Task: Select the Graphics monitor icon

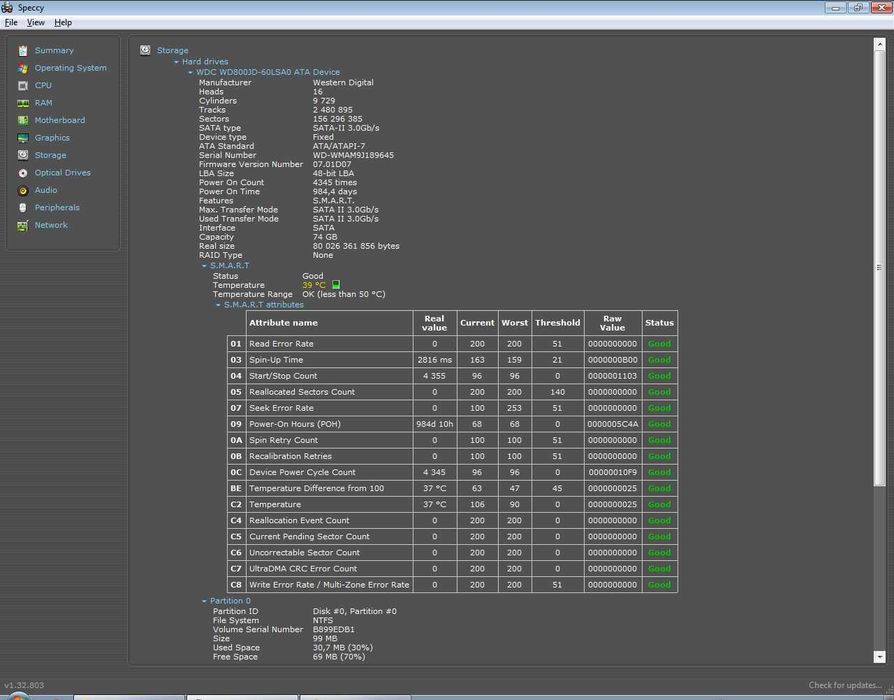Action: 23,138
